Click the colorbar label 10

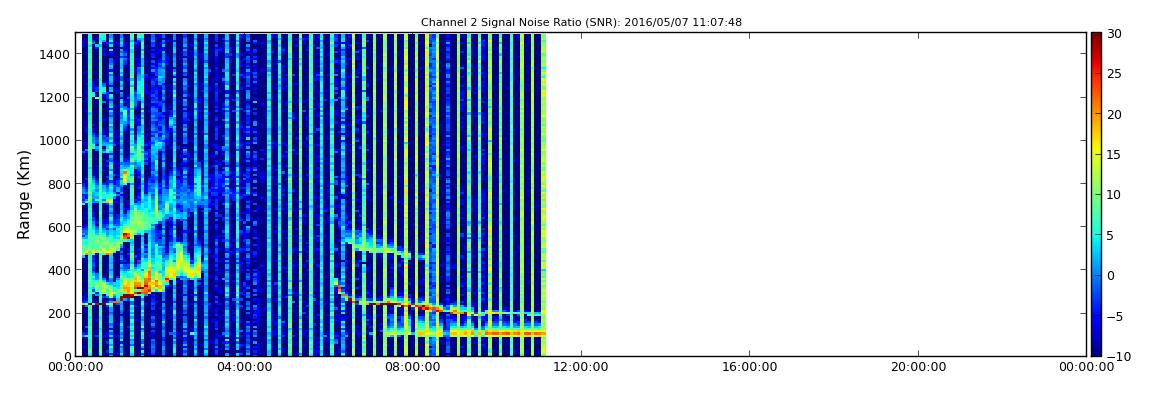[1113, 195]
